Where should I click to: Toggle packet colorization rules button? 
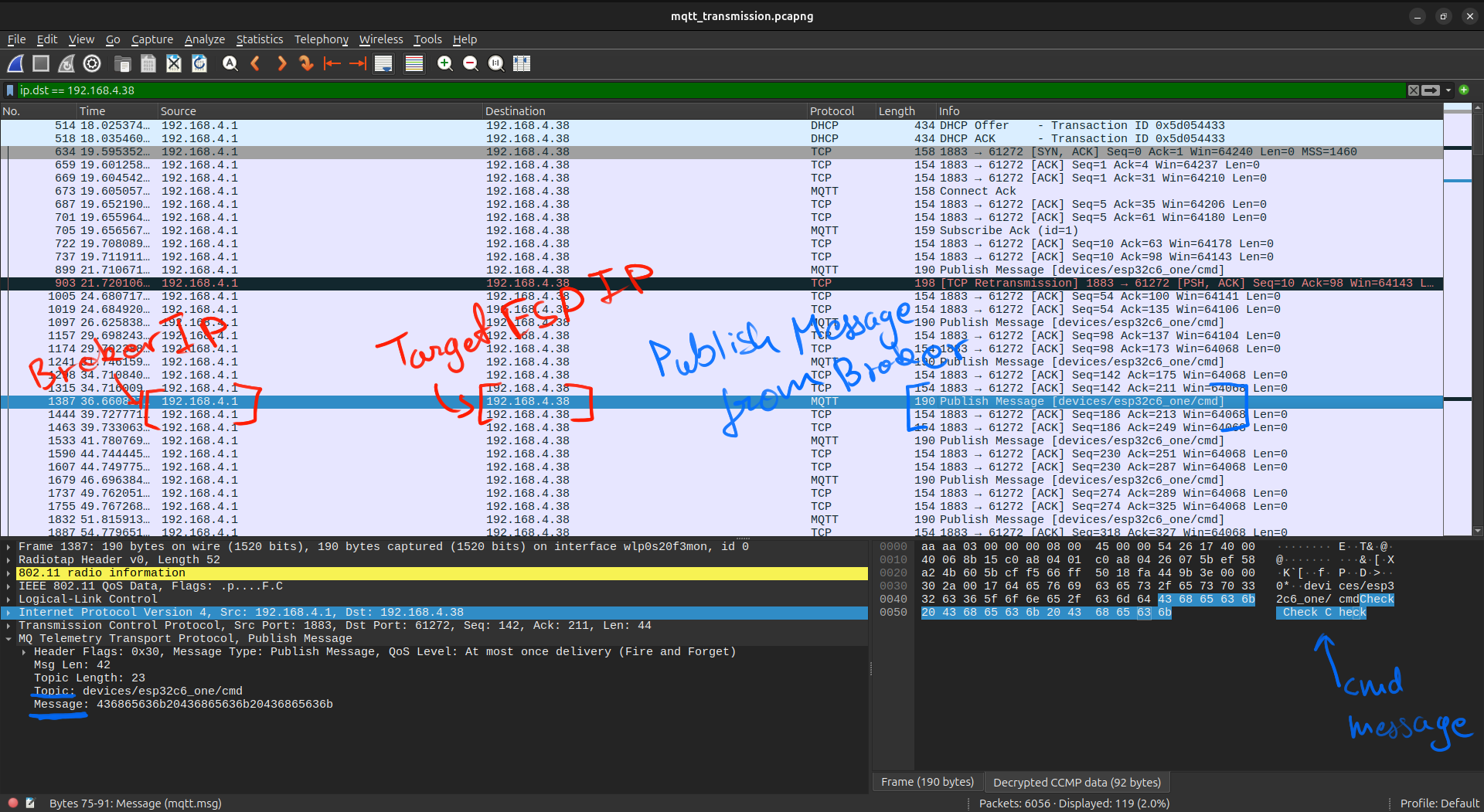point(414,63)
